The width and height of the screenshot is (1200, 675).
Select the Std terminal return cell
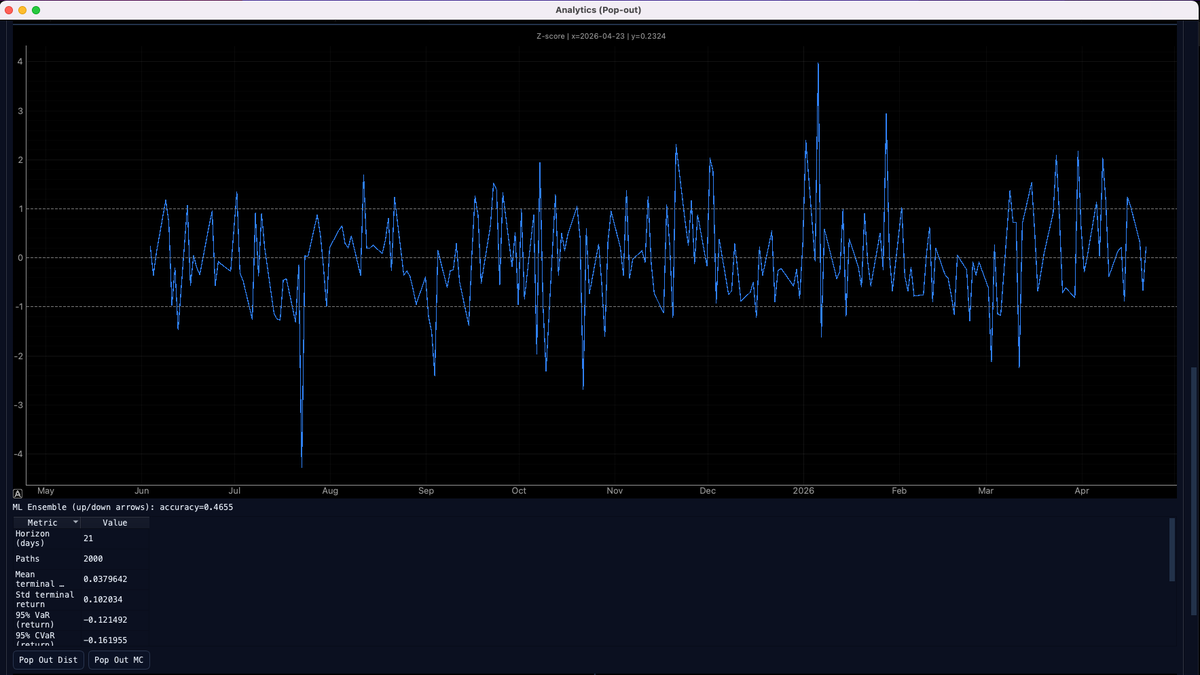(47, 599)
